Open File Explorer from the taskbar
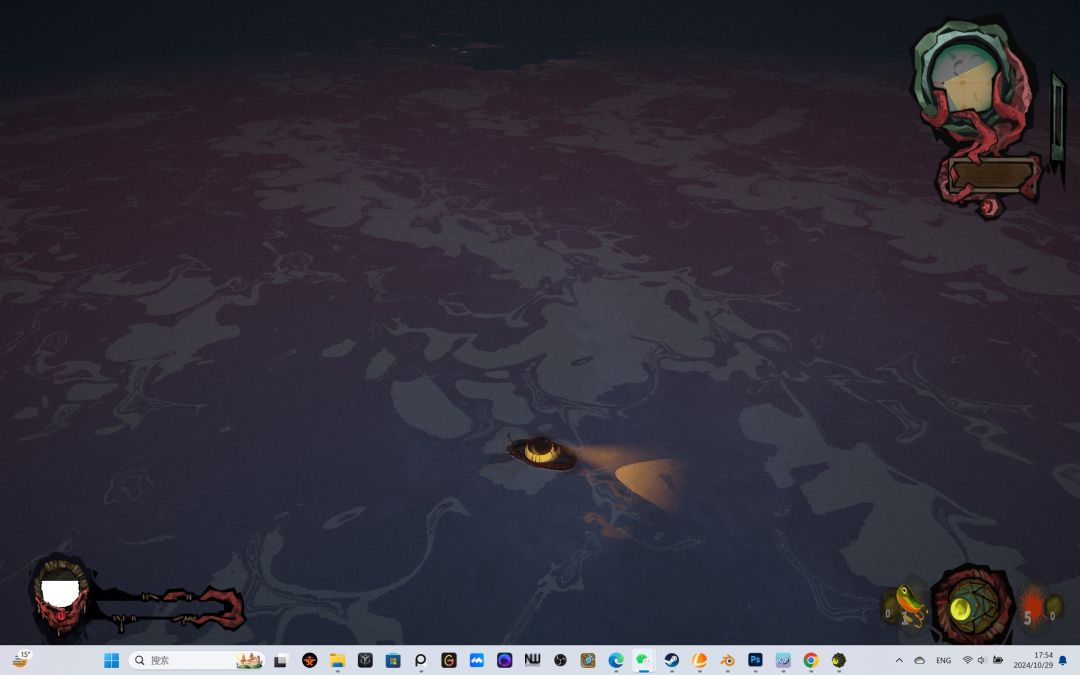Screen dimensions: 1080x675 [337, 661]
